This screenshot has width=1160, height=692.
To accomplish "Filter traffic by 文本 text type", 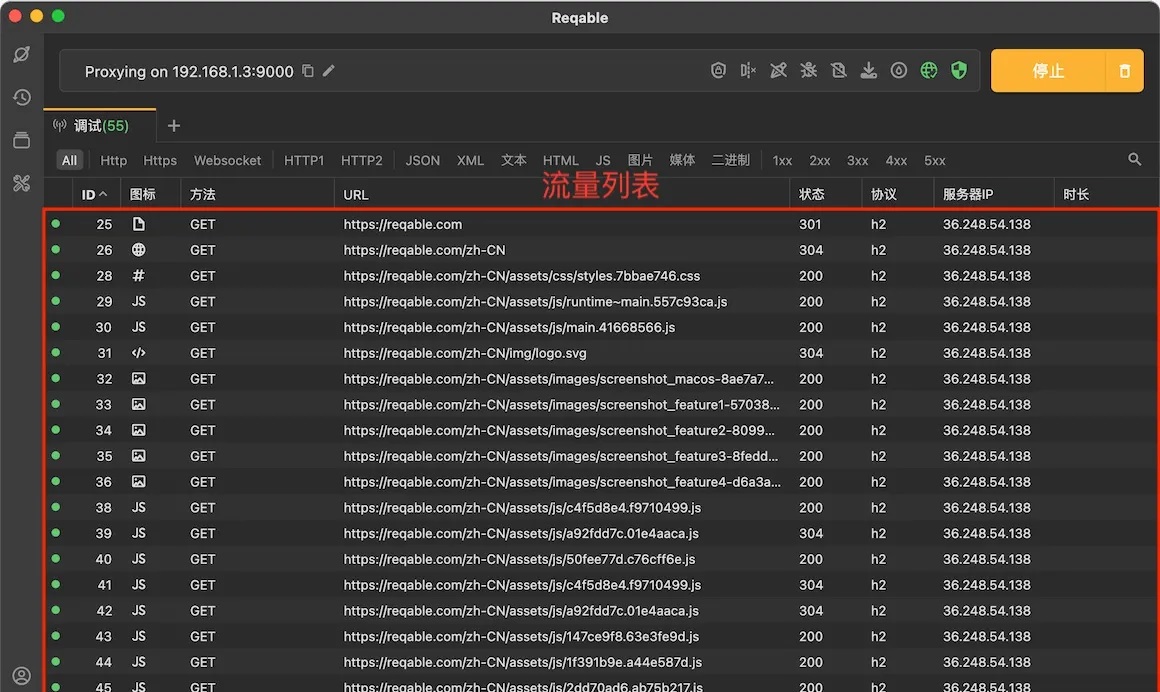I will tap(513, 160).
